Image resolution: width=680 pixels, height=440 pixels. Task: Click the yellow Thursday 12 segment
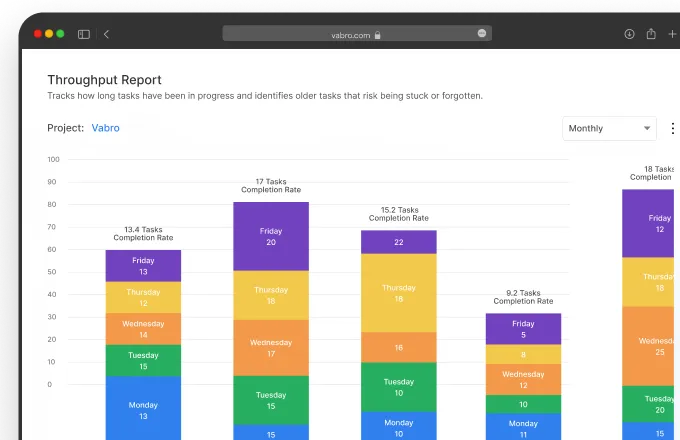coord(143,298)
